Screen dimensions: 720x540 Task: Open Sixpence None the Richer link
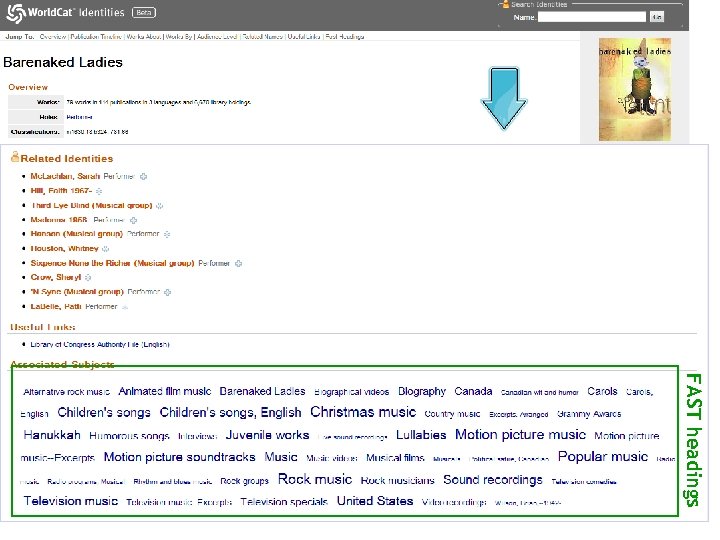point(112,263)
